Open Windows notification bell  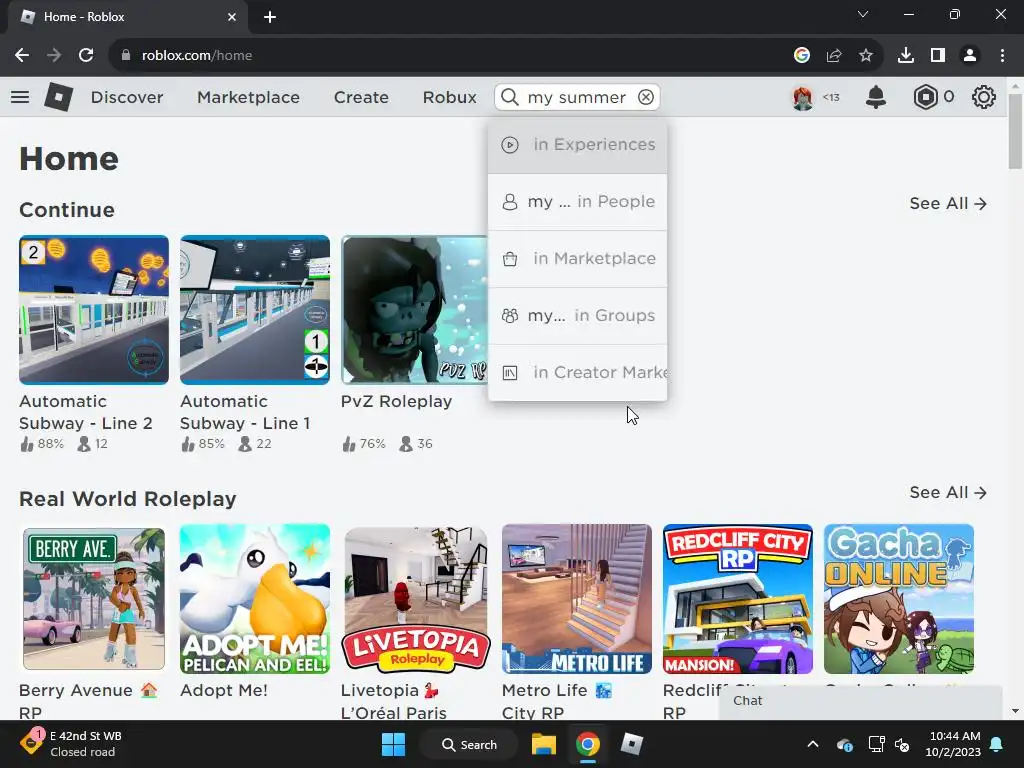click(x=997, y=744)
